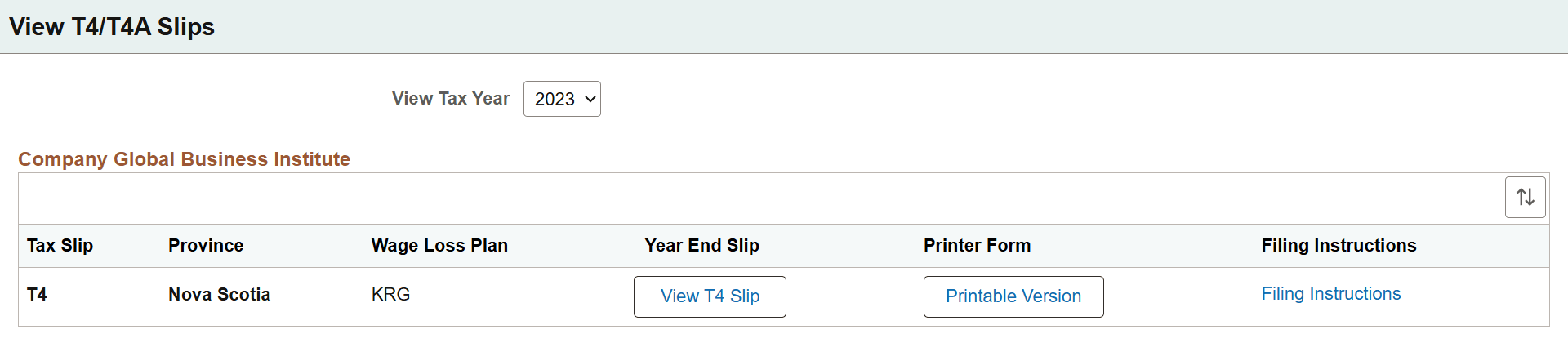Click the chevron arrow beside 2023
The width and height of the screenshot is (1568, 343).
coord(590,99)
